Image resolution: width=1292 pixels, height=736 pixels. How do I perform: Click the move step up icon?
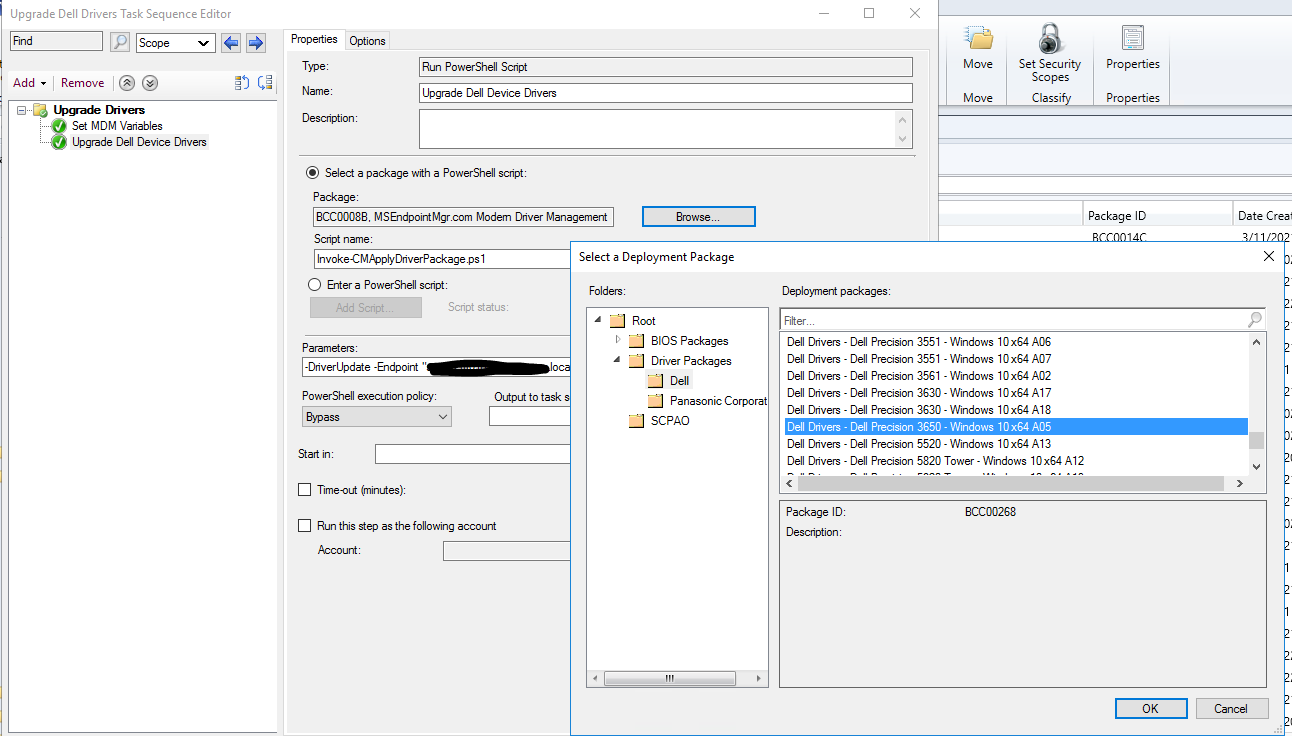click(x=242, y=83)
